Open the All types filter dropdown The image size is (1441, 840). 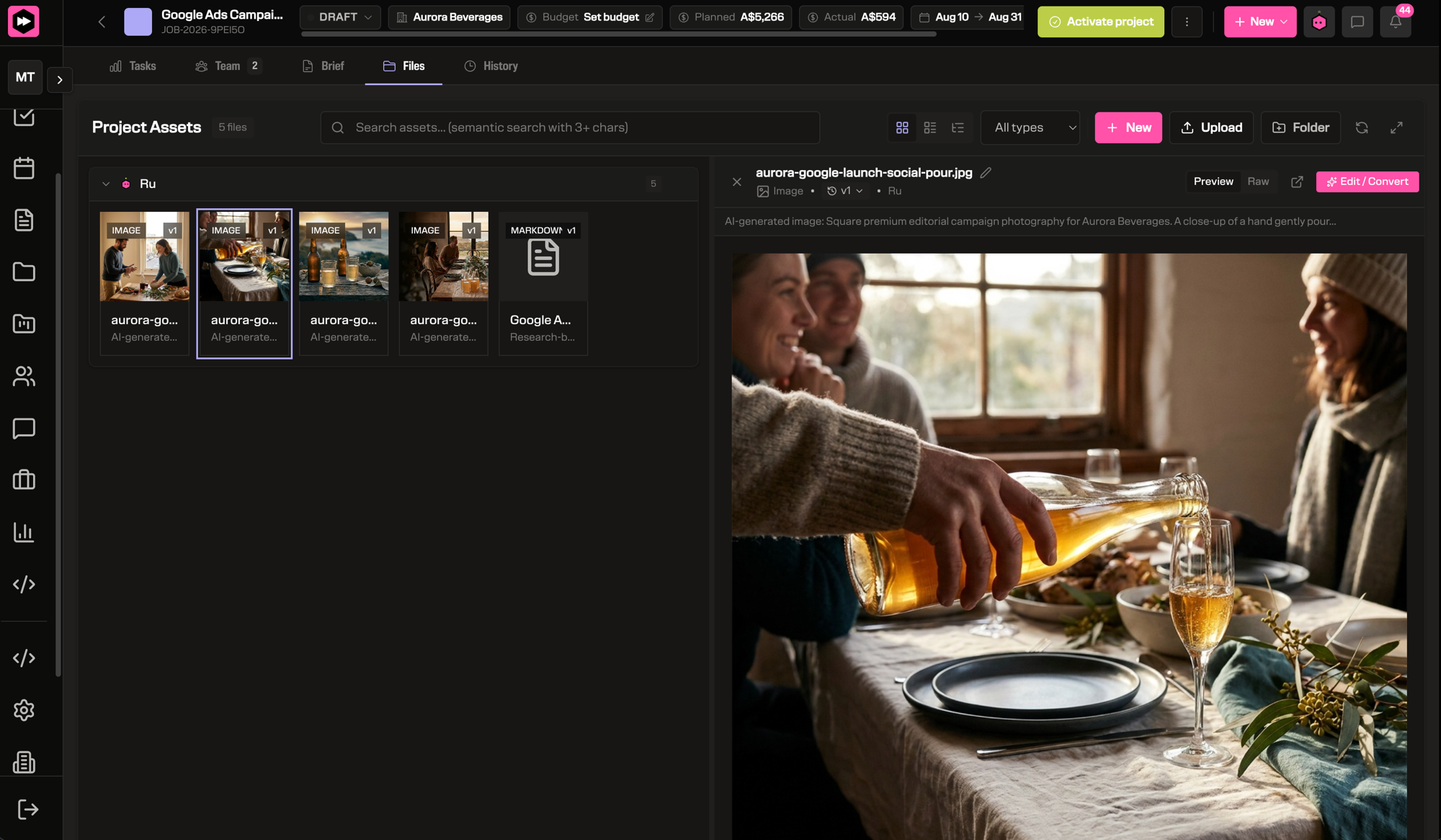[1030, 128]
